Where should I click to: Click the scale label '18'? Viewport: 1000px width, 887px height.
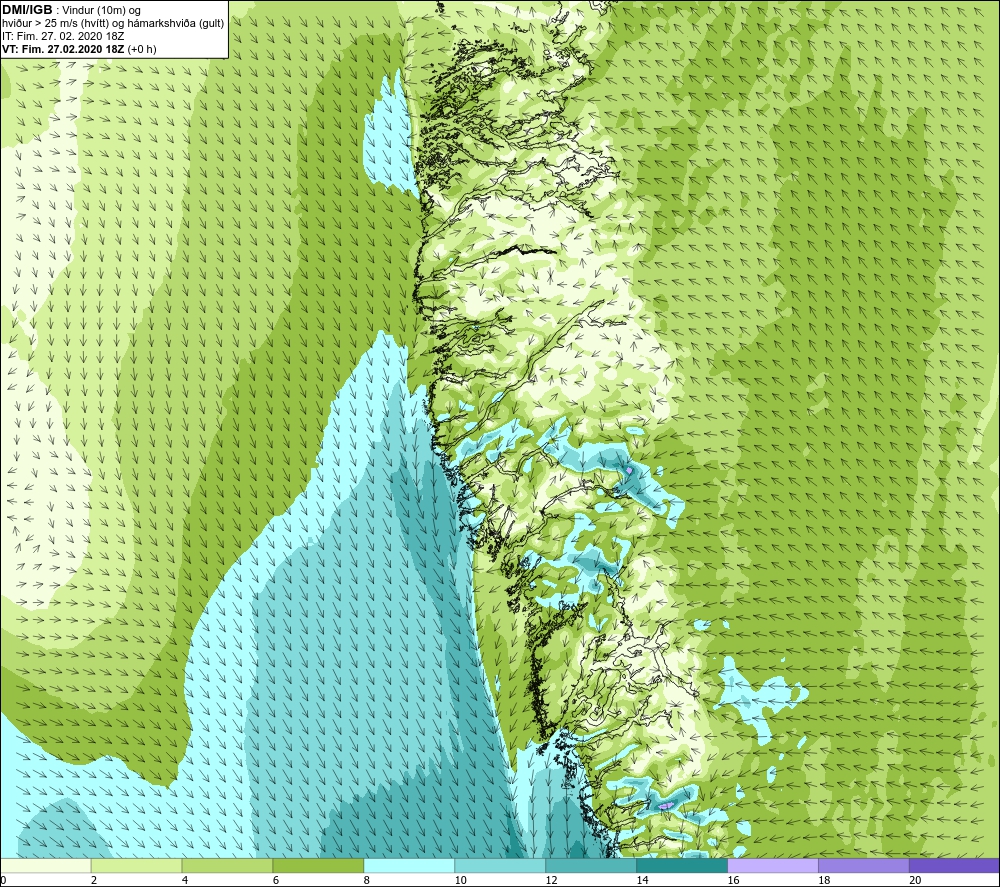pyautogui.click(x=824, y=880)
